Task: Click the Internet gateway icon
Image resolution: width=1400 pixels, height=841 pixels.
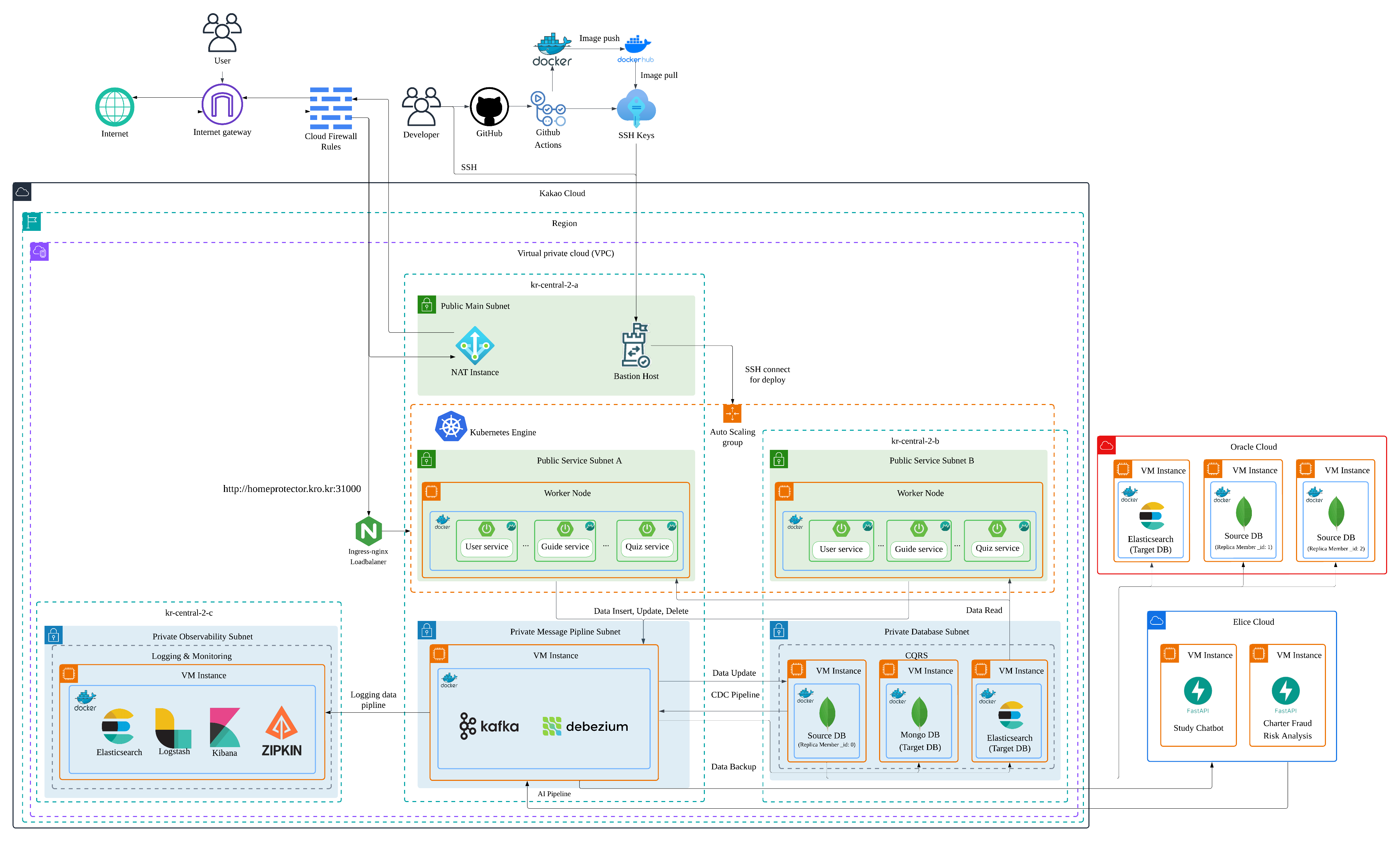Action: click(x=222, y=104)
